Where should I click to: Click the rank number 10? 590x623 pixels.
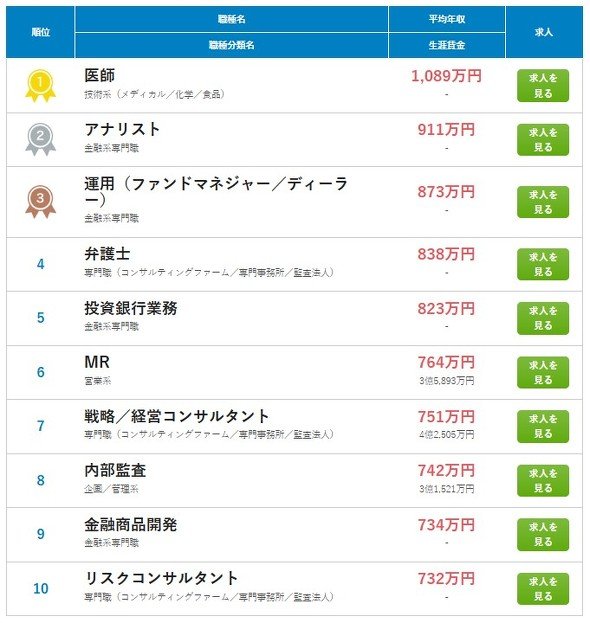click(41, 588)
